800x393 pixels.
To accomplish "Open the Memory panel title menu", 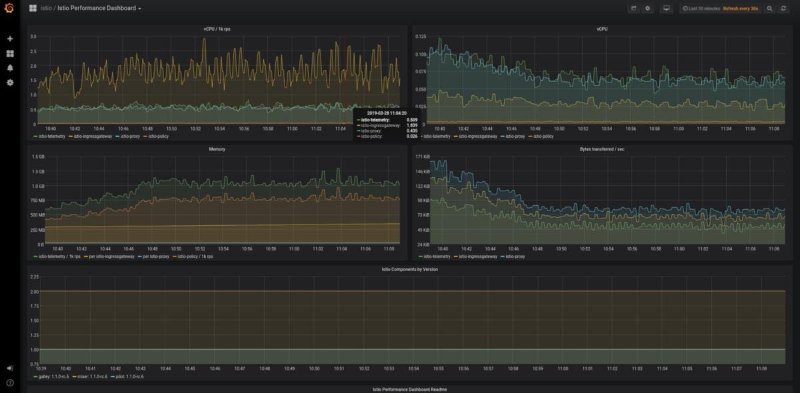I will [217, 149].
